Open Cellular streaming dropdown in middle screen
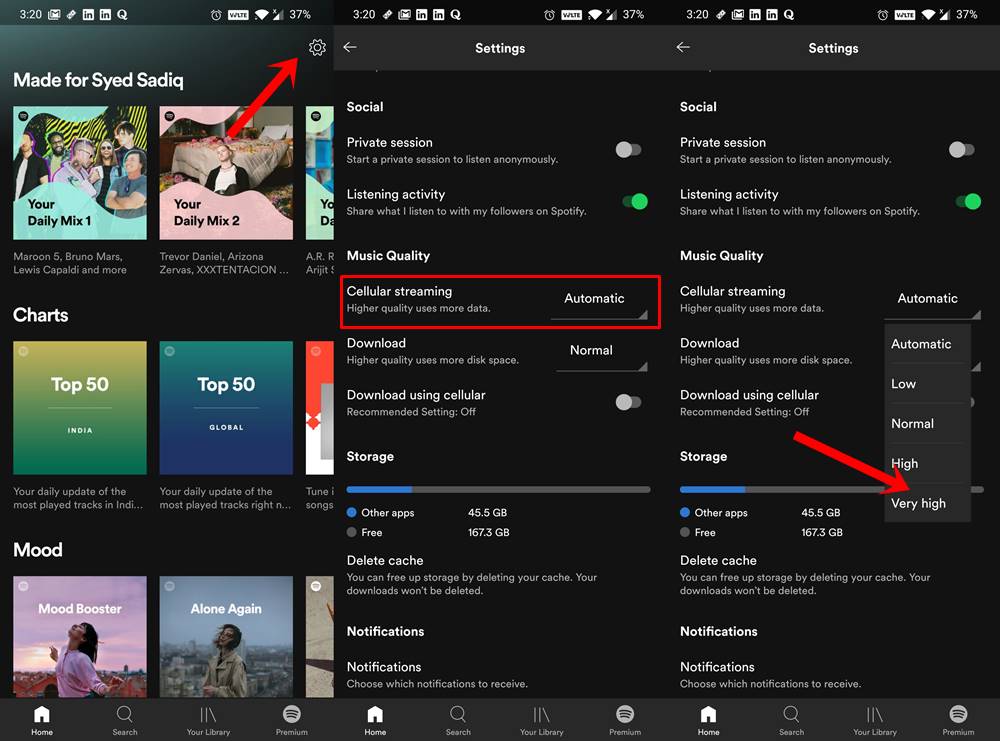1000x741 pixels. (599, 302)
